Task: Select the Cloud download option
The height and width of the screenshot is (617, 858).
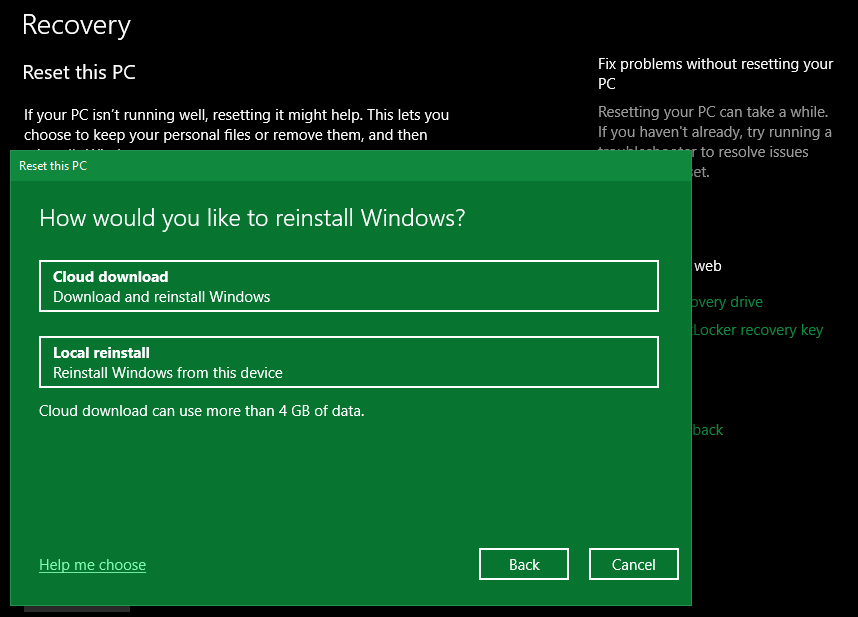Action: [348, 285]
